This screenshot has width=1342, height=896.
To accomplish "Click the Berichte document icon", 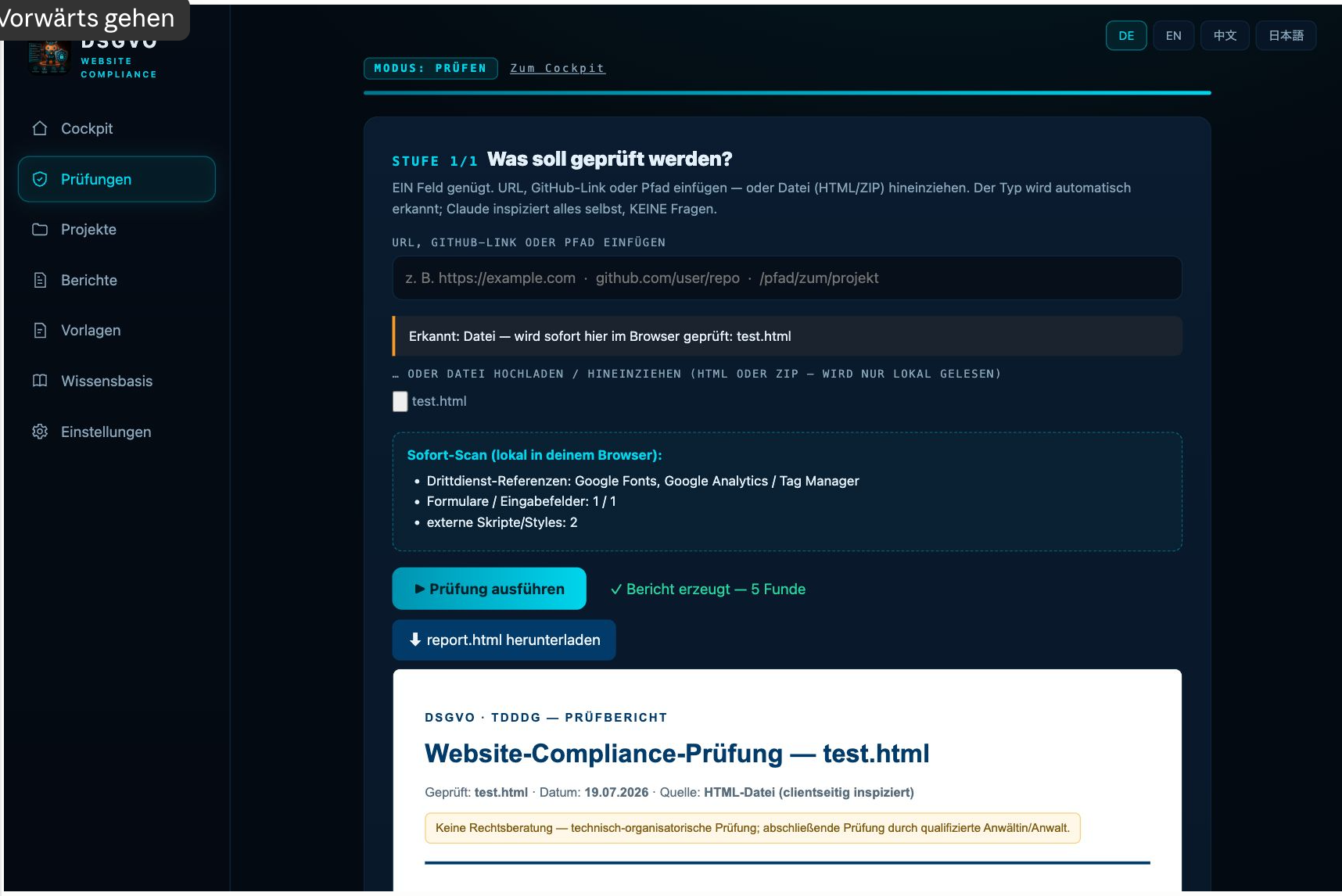I will point(40,280).
